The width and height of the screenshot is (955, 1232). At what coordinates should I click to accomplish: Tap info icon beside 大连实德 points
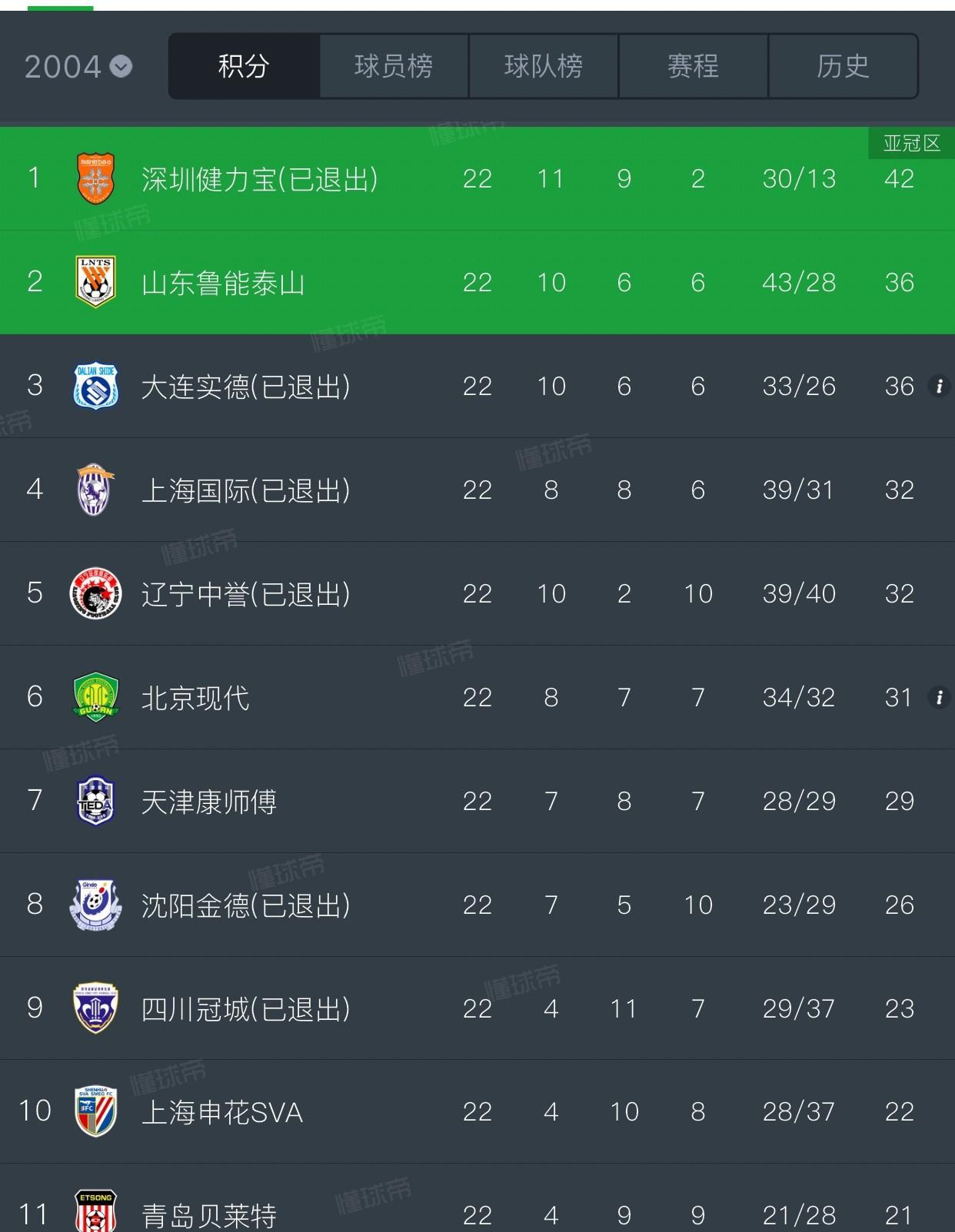coord(939,386)
